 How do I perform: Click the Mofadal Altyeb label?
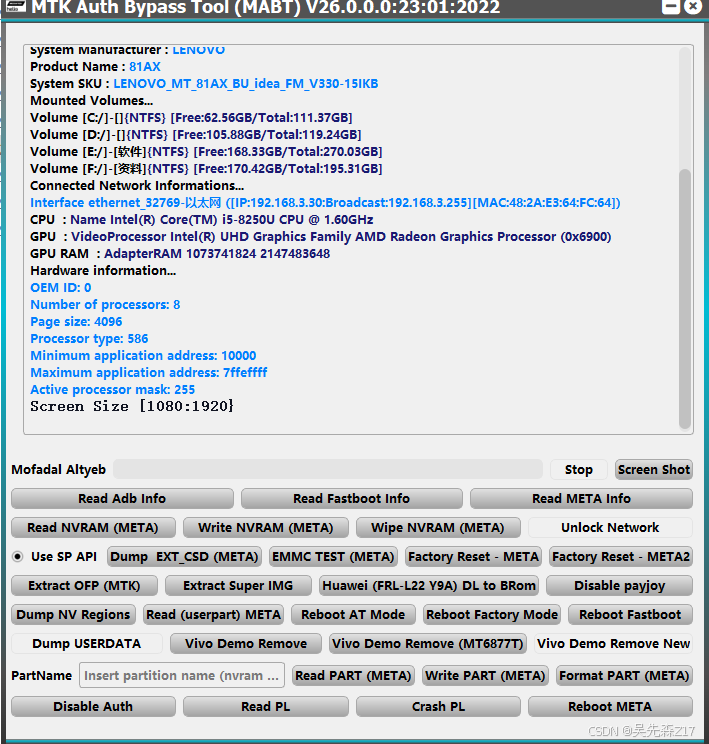59,469
